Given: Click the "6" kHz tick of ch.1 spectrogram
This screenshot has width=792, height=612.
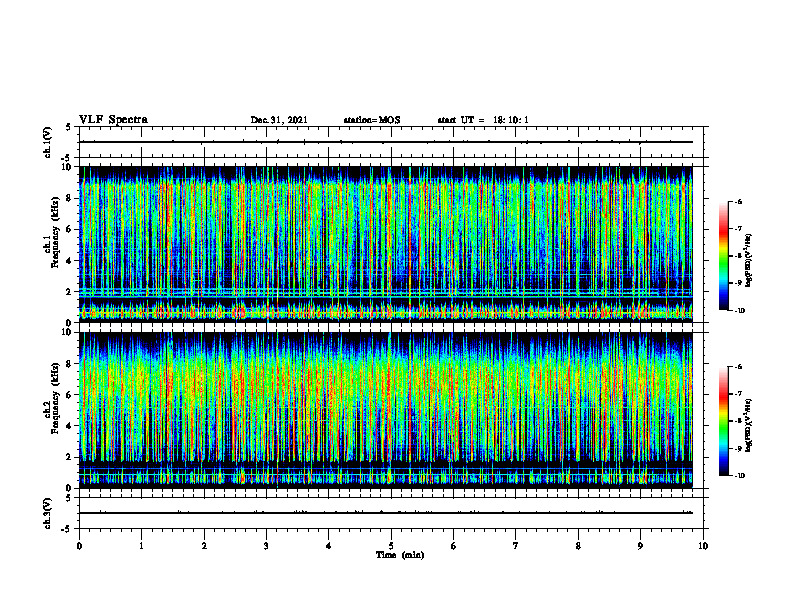Looking at the screenshot, I should (69, 230).
